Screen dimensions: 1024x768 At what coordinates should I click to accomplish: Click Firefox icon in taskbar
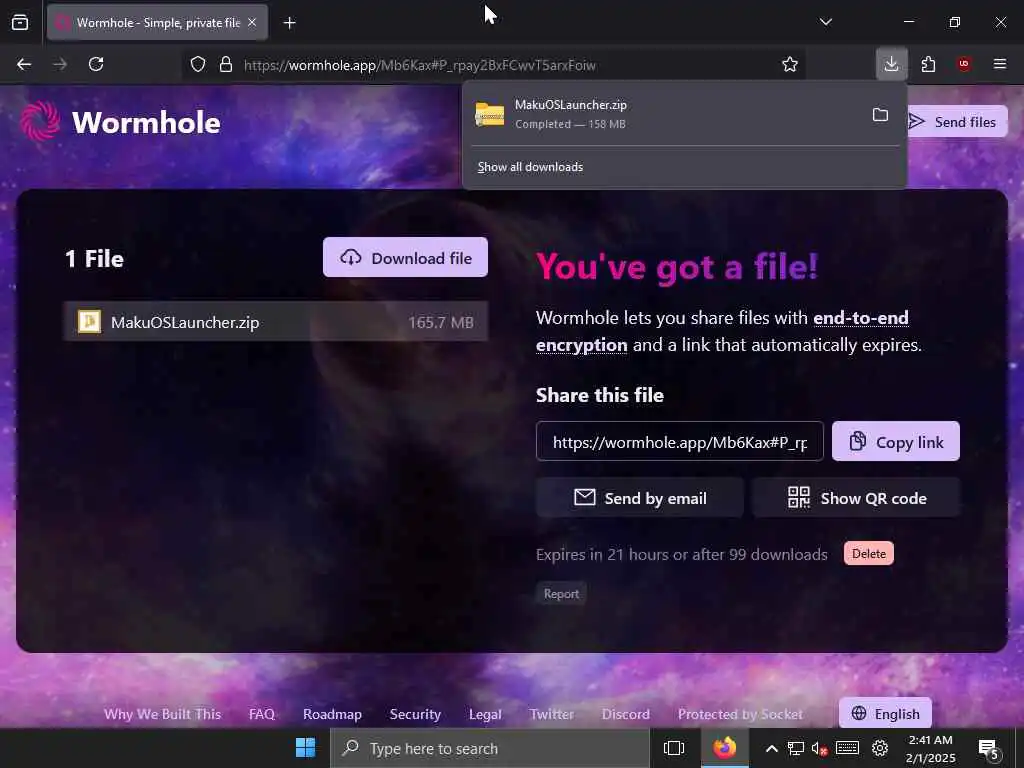click(x=724, y=748)
